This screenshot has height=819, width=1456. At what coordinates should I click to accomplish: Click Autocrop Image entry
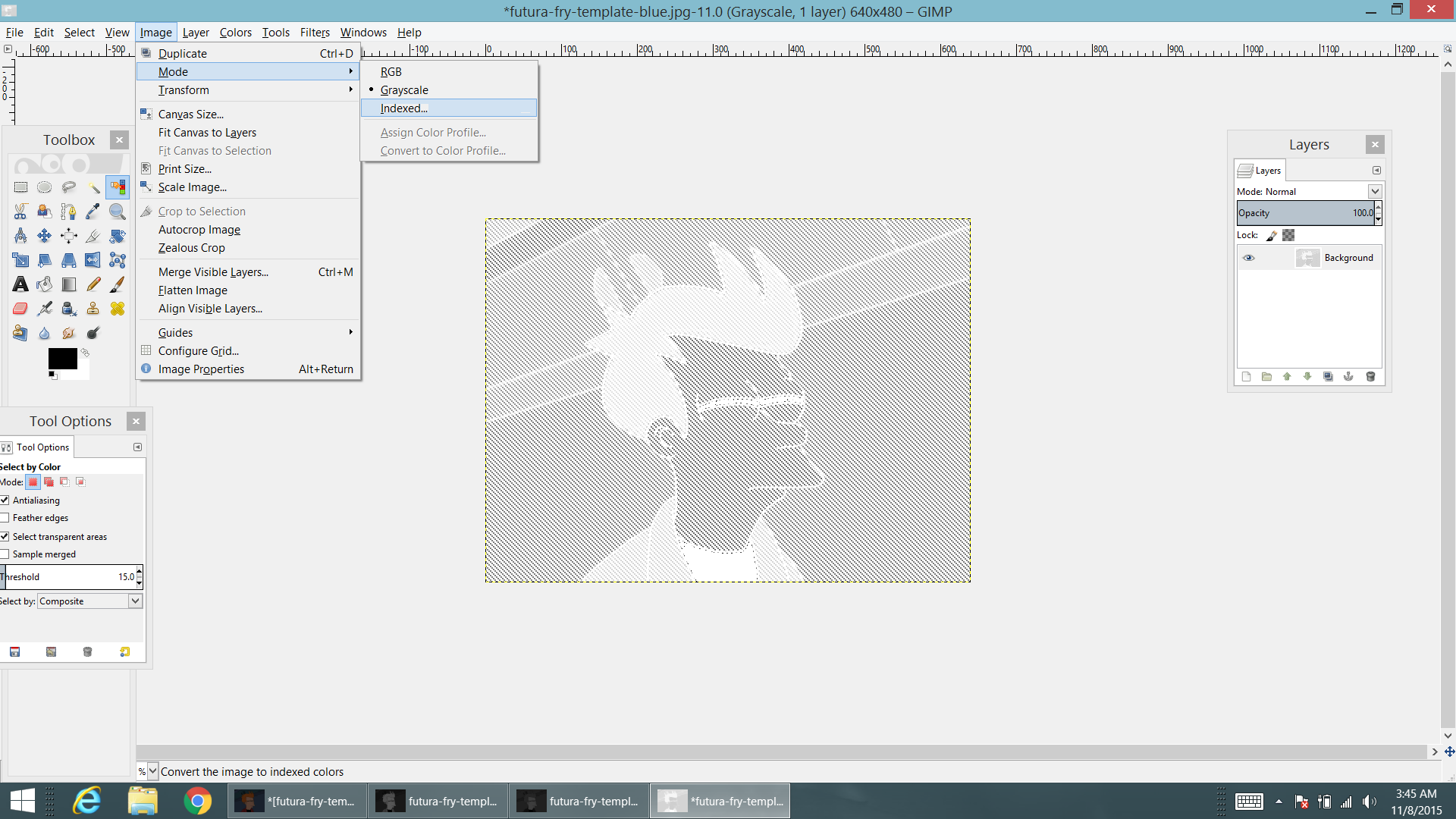(x=247, y=230)
